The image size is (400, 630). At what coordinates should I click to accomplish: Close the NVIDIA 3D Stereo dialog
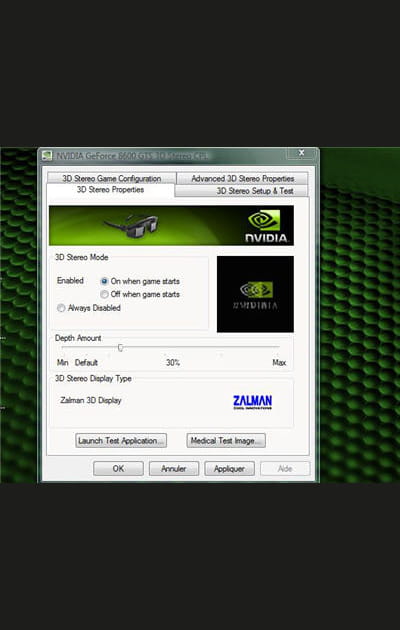(302, 153)
